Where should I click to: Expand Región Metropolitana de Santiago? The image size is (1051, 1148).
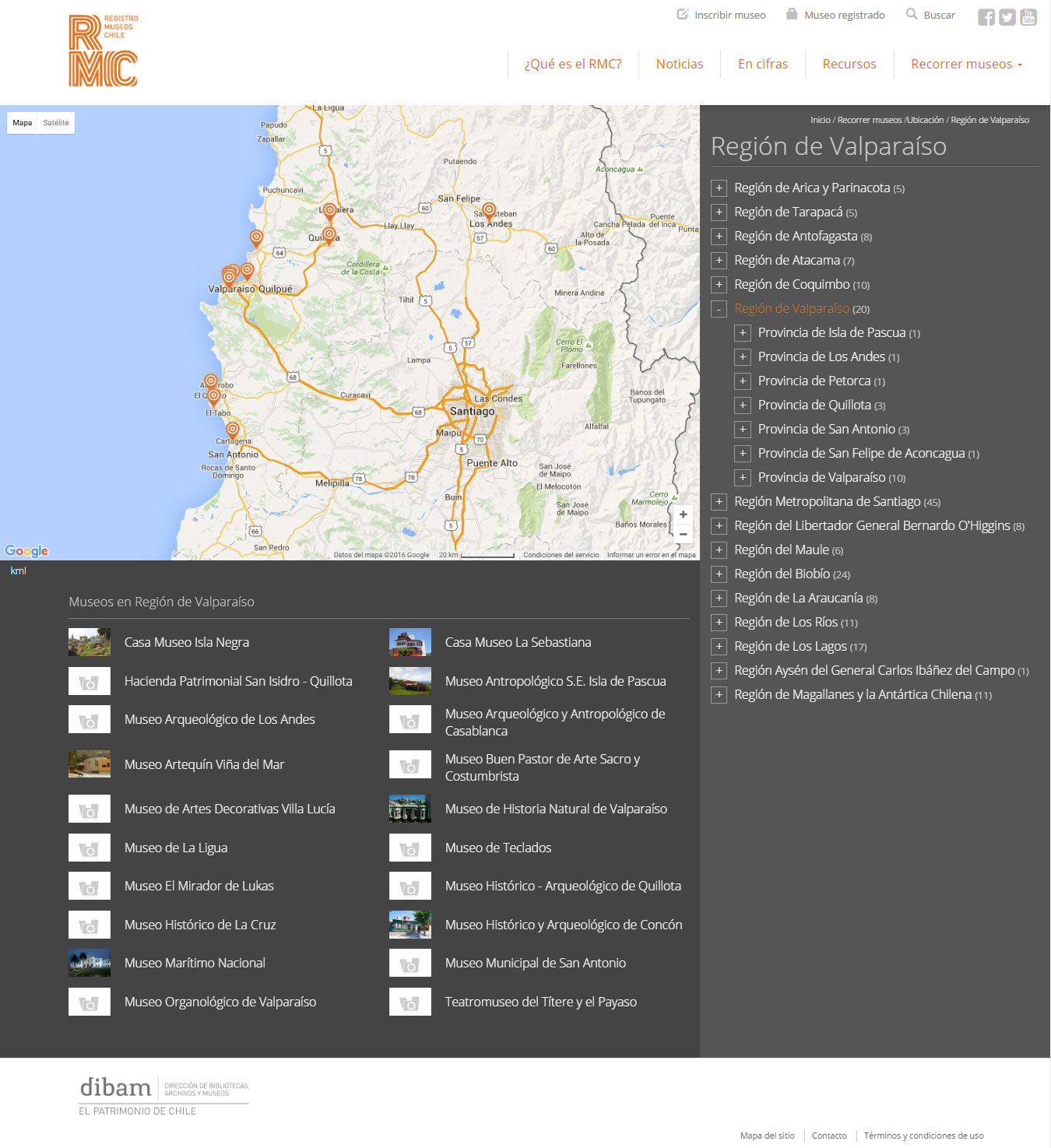coord(719,502)
